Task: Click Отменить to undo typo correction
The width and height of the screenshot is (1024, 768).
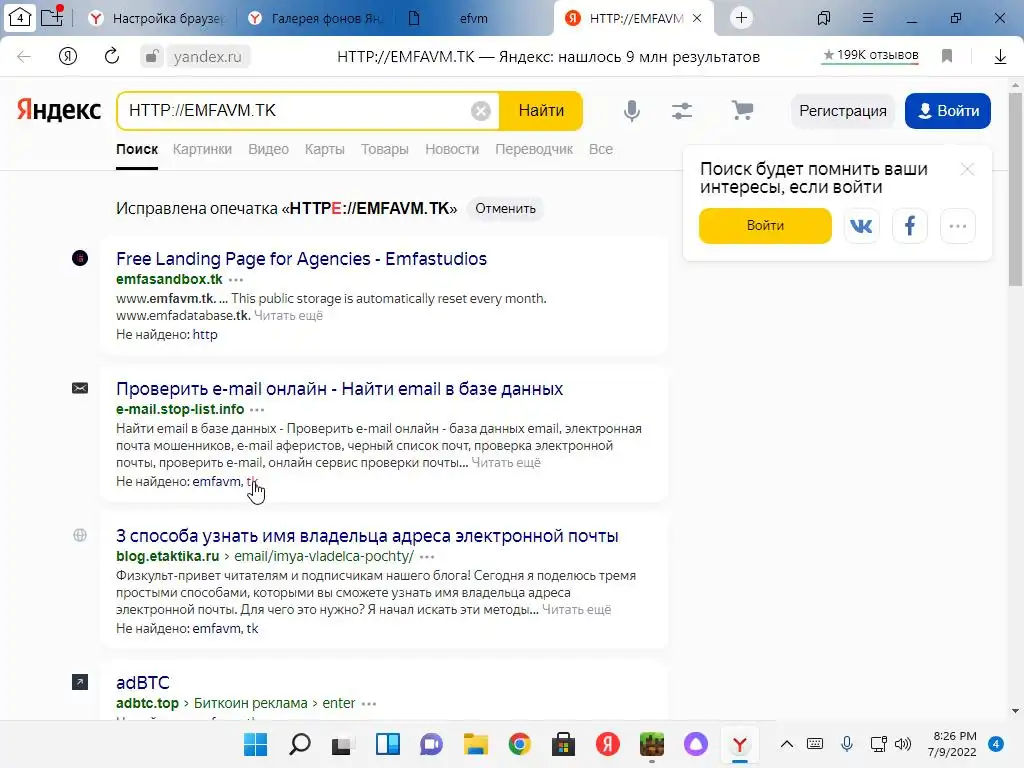Action: click(x=505, y=208)
